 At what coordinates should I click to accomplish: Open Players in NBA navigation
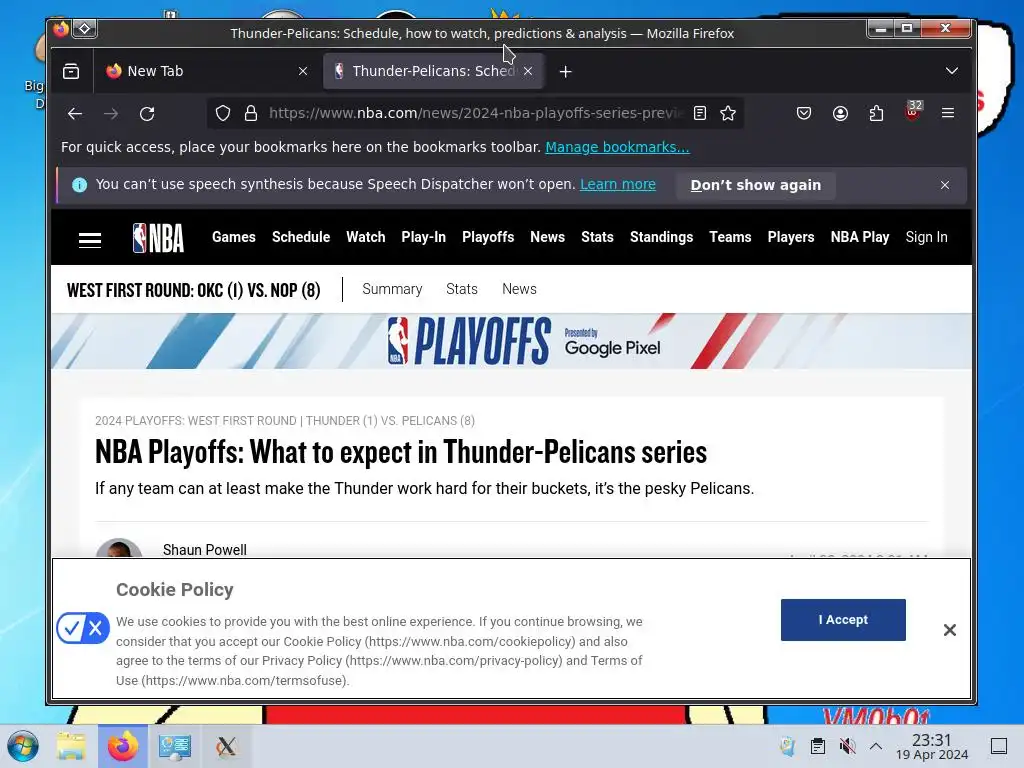click(790, 237)
